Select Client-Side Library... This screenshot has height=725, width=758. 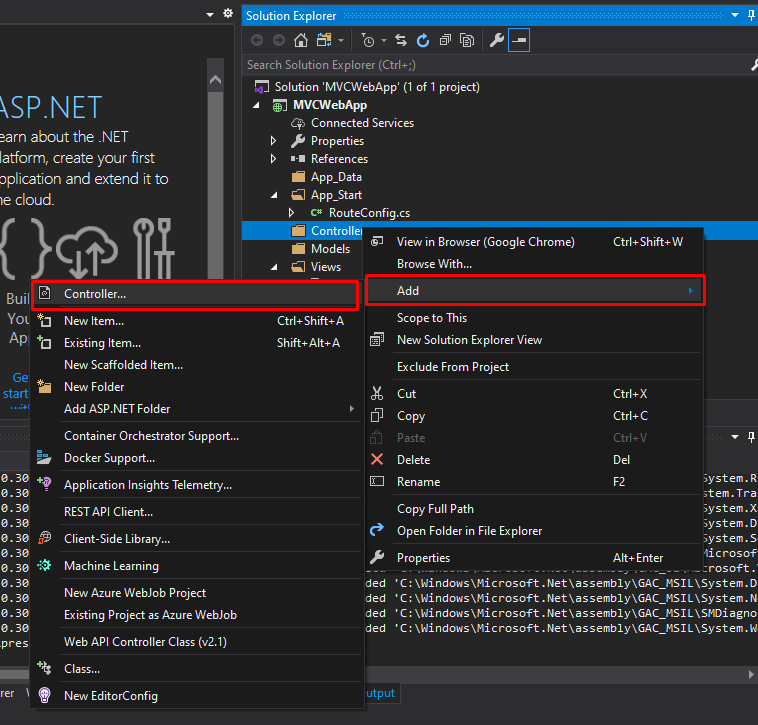[x=196, y=539]
